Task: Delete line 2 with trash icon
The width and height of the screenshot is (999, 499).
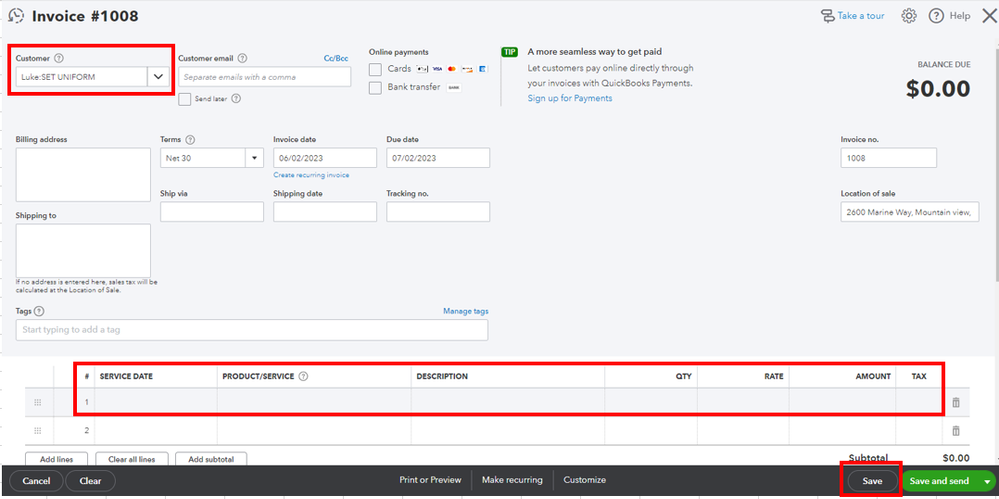Action: coord(955,431)
